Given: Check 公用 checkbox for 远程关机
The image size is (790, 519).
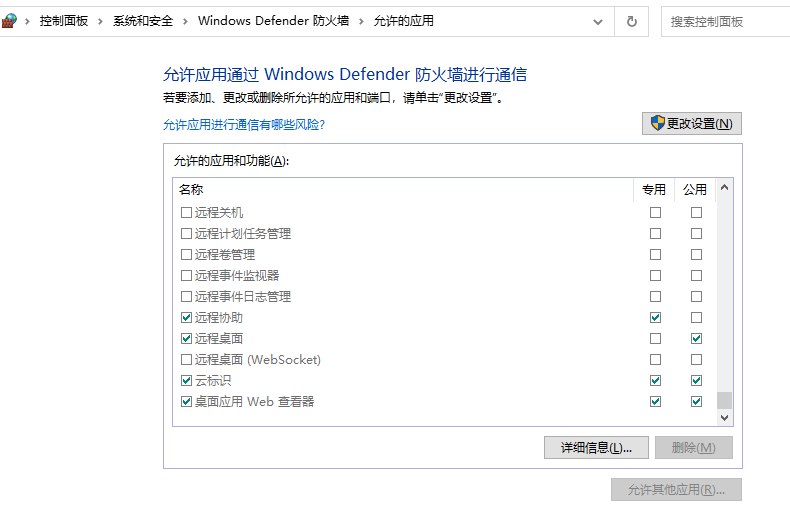Looking at the screenshot, I should point(696,213).
